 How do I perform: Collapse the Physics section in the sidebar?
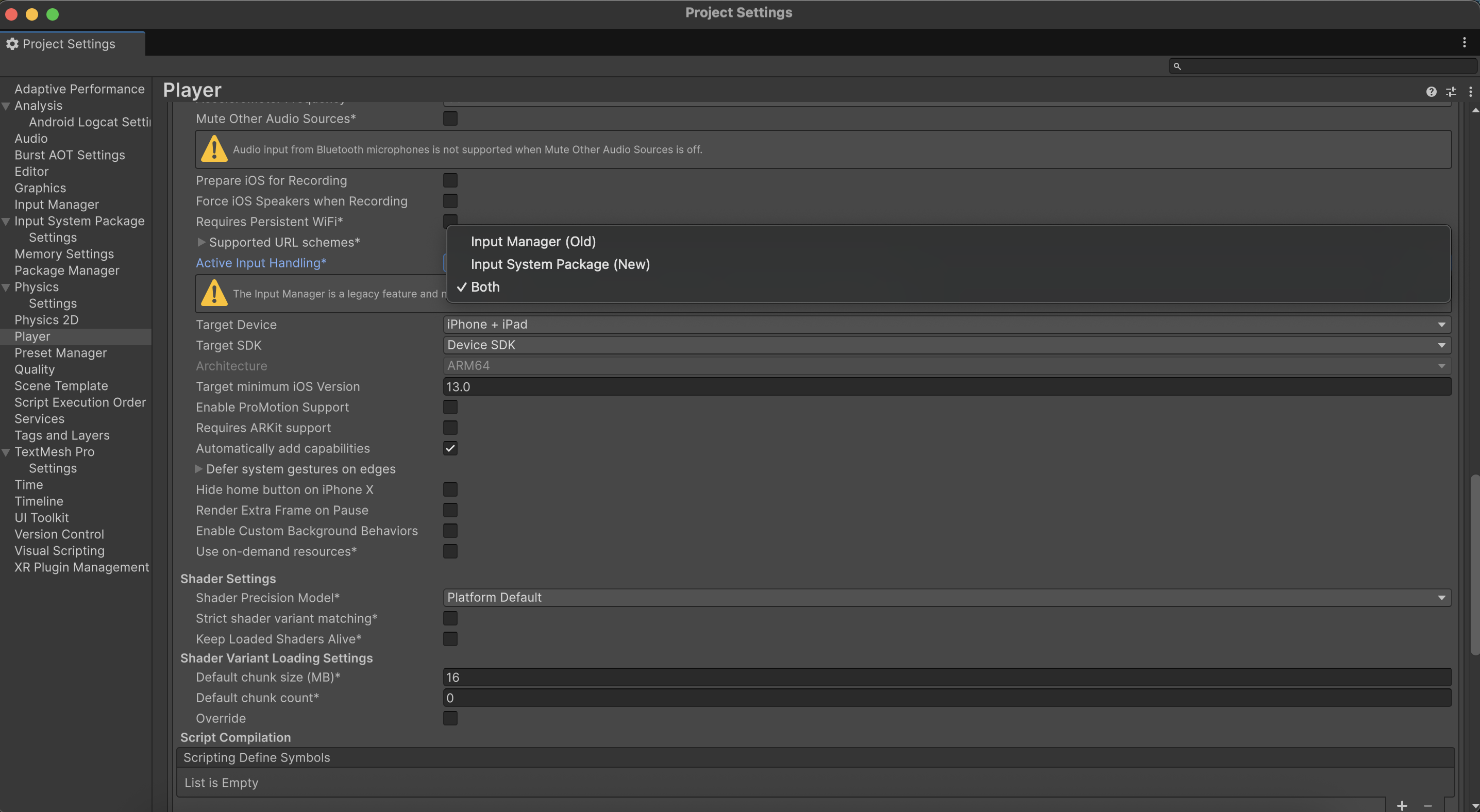coord(5,286)
